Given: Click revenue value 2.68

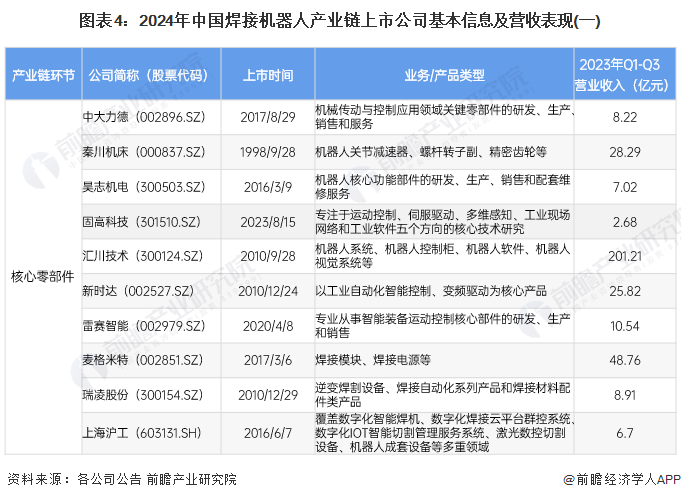Looking at the screenshot, I should pyautogui.click(x=625, y=222).
